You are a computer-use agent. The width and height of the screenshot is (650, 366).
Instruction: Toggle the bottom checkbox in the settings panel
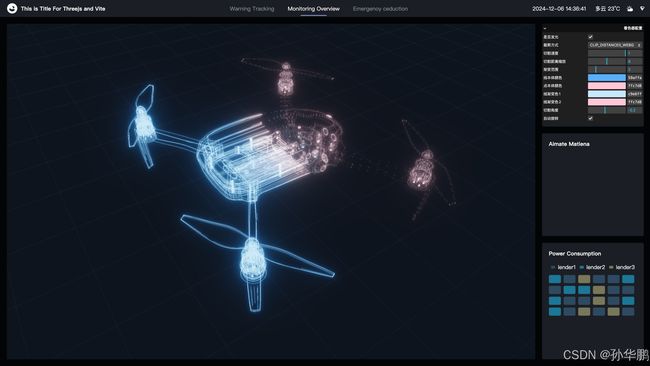590,118
